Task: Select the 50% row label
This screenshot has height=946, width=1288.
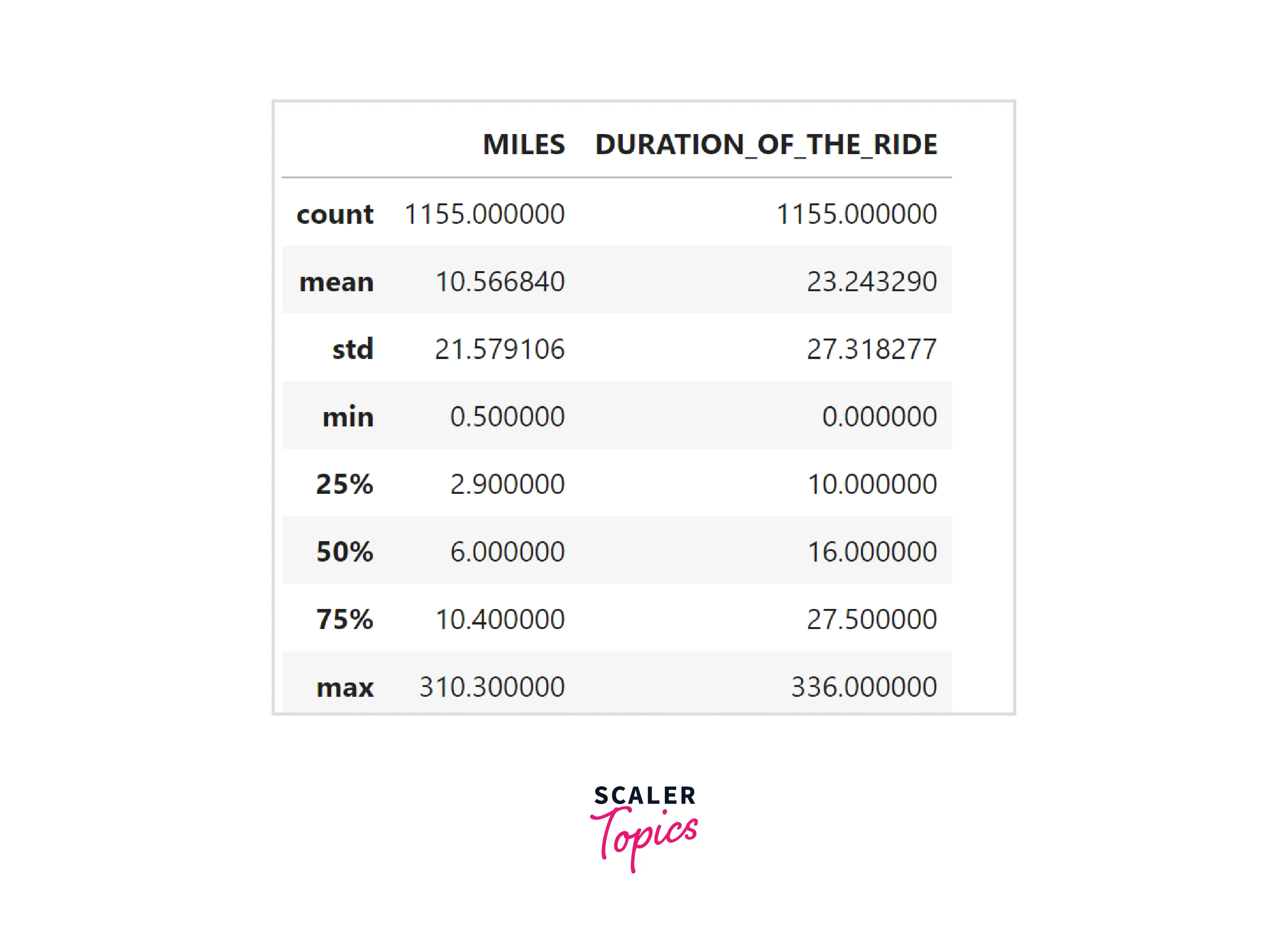Action: 344,552
